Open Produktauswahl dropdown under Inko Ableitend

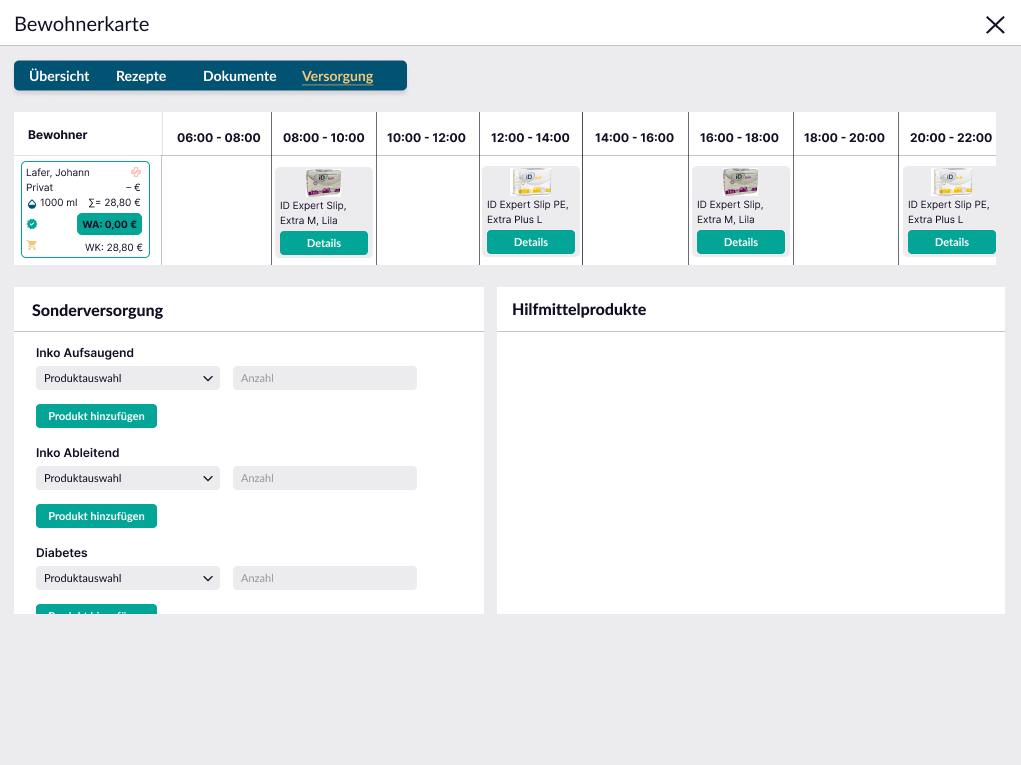coord(128,478)
